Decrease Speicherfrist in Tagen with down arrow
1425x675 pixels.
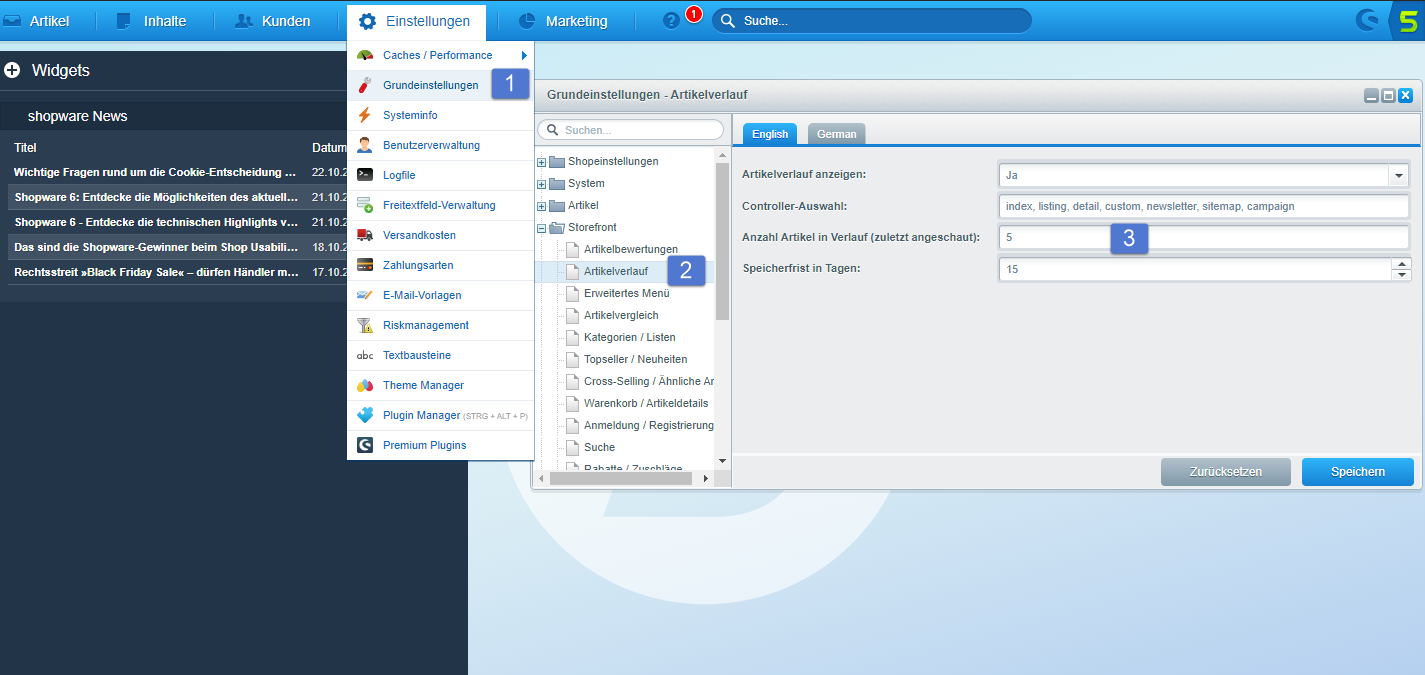[1402, 274]
